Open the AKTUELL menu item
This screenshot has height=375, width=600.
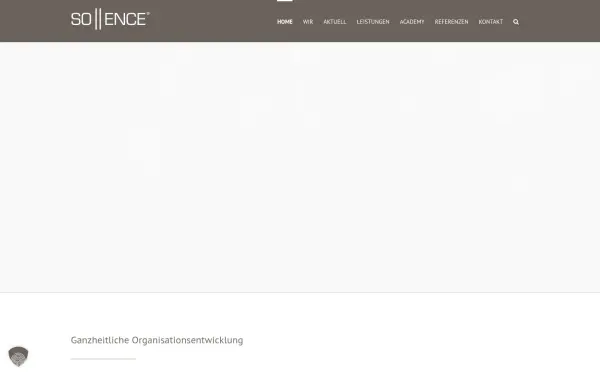[335, 22]
